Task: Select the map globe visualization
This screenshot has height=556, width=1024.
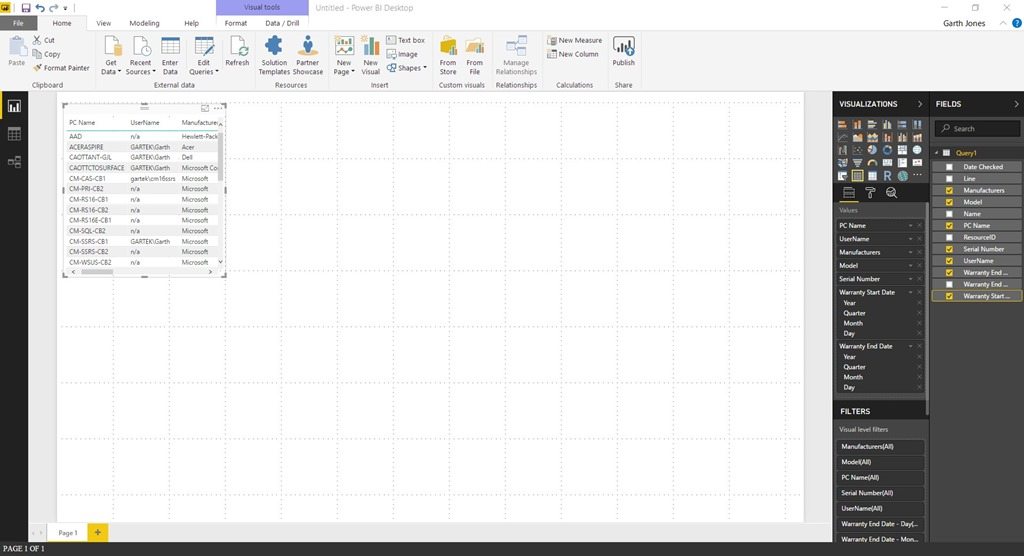Action: point(918,150)
